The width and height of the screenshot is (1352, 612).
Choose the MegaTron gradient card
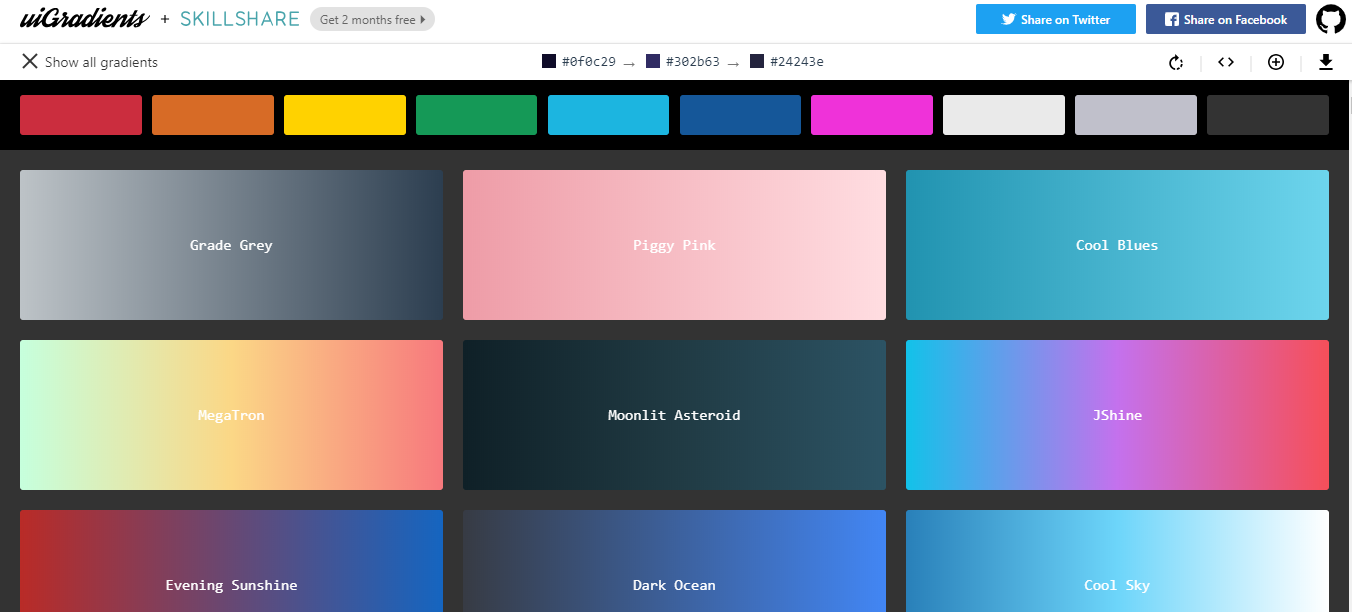coord(231,415)
